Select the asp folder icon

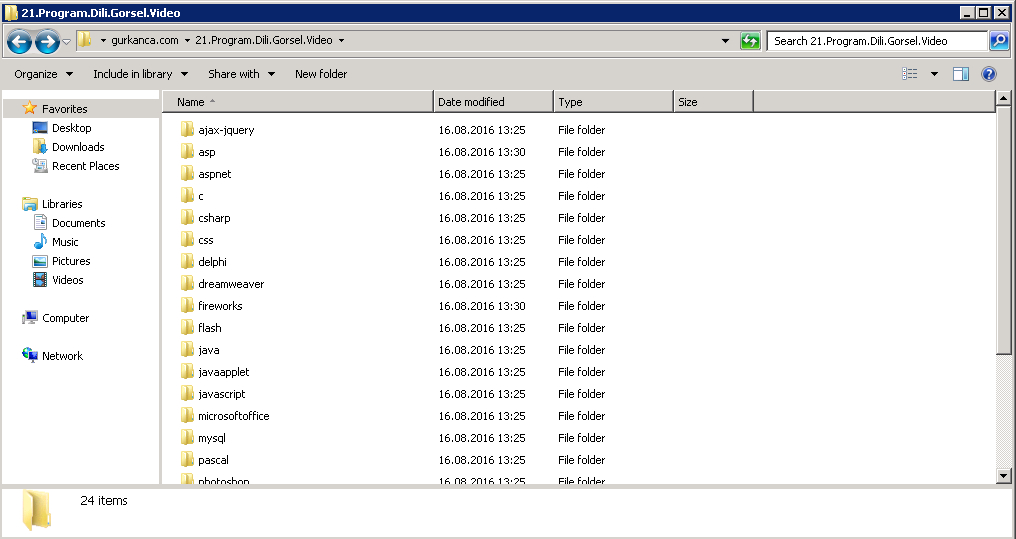tap(187, 152)
